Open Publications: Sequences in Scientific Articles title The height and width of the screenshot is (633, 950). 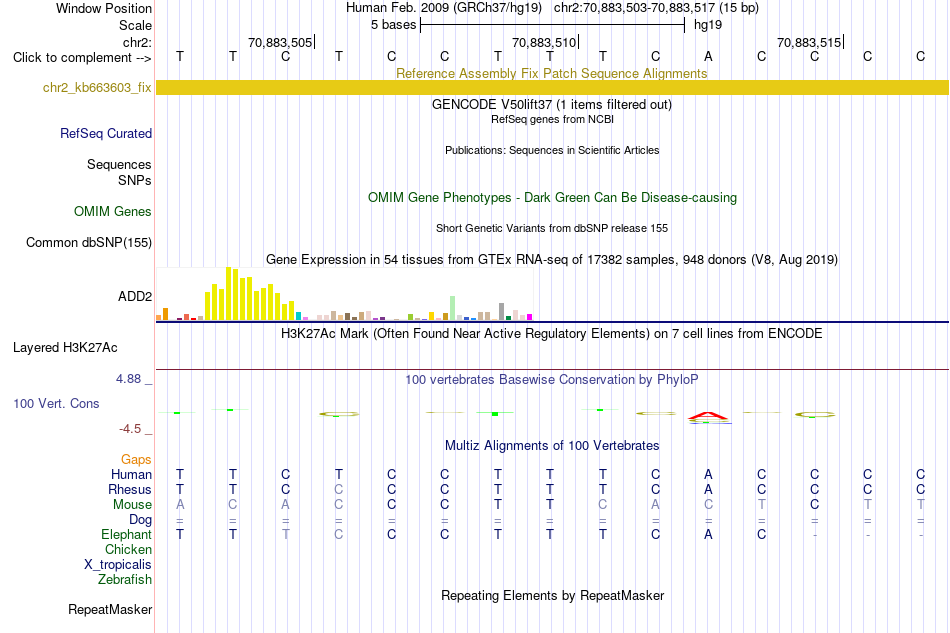tap(552, 150)
